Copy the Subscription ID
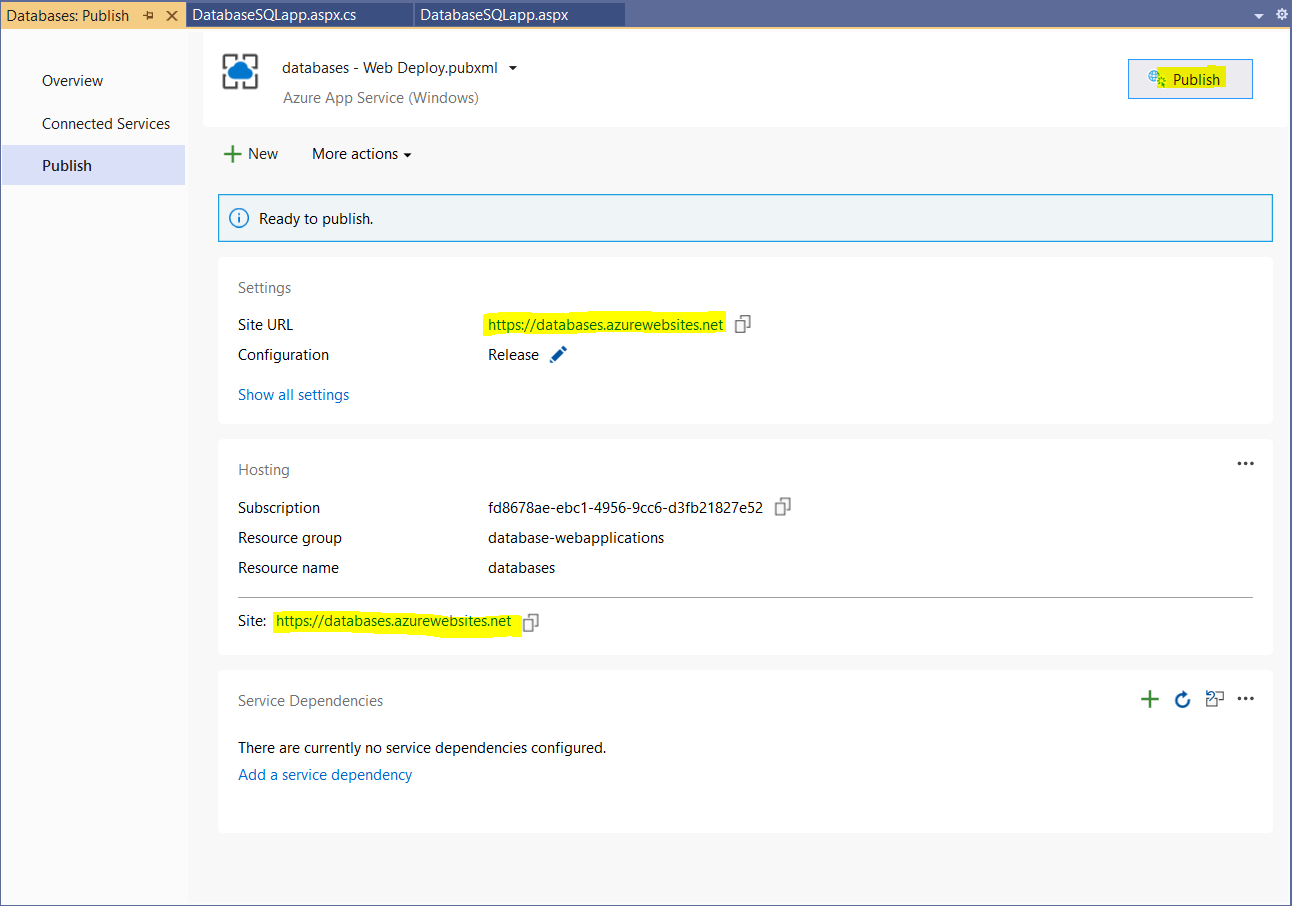Viewport: 1292px width, 906px height. coord(783,507)
